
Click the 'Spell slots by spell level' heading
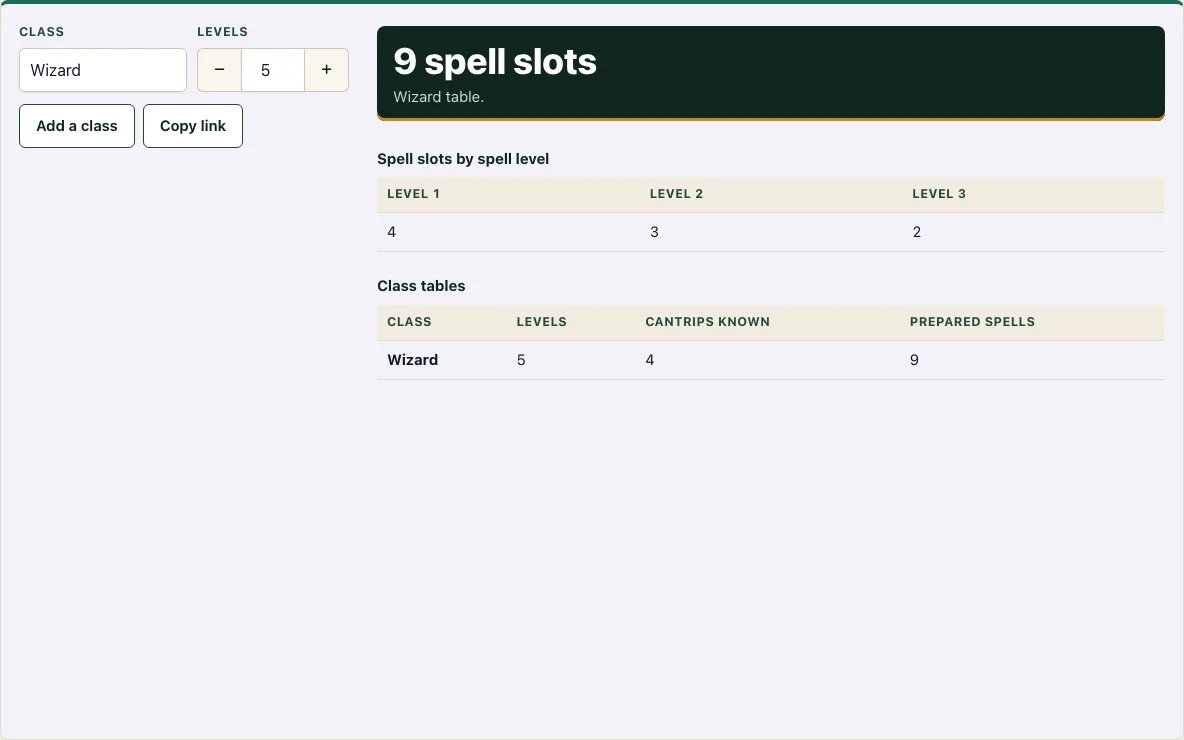coord(463,159)
